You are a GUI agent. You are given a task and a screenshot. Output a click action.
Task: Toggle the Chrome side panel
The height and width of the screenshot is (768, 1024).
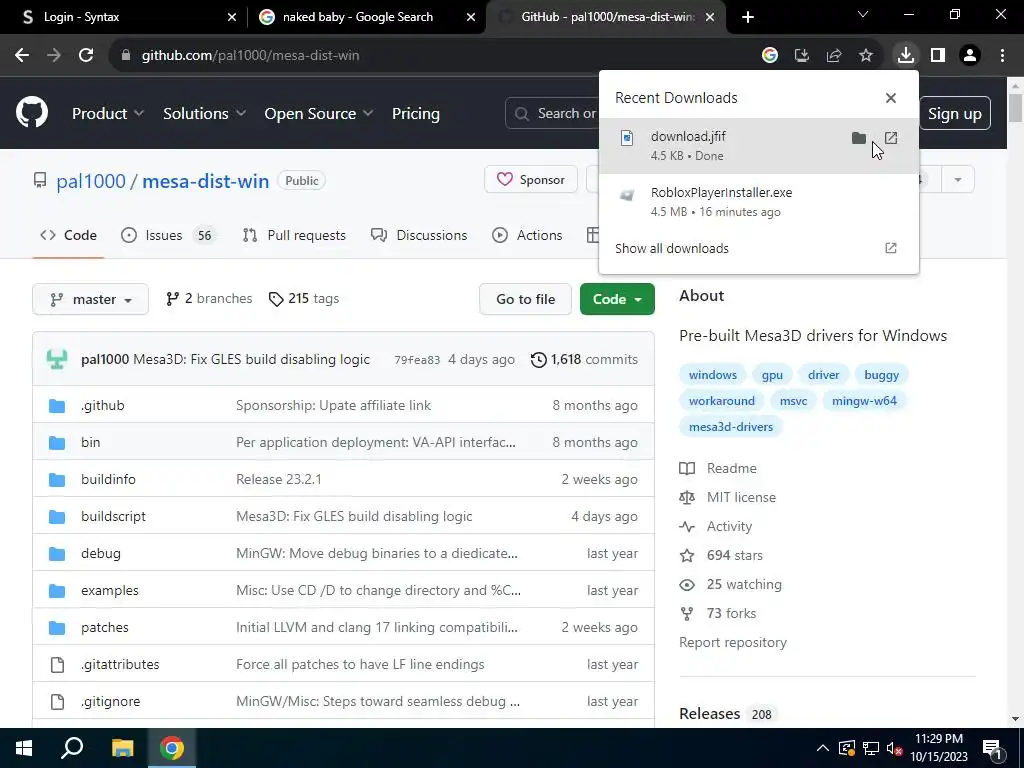(938, 56)
